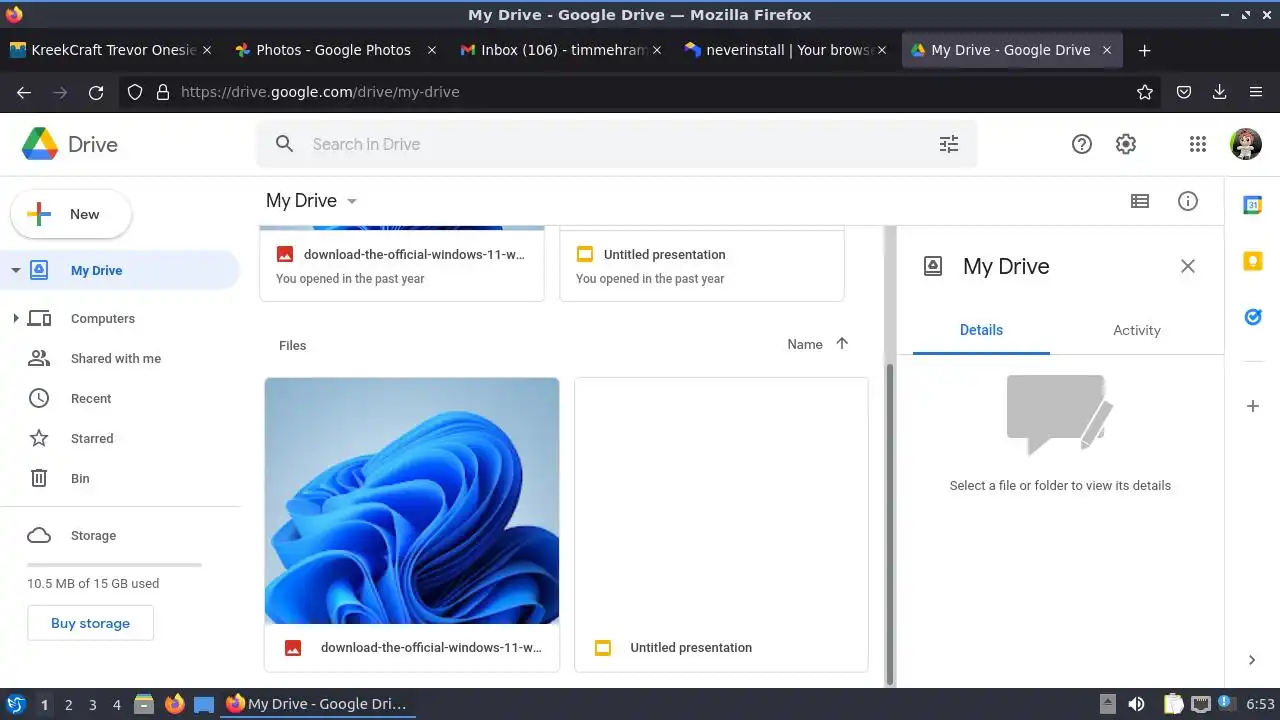Expand Computers tree in sidebar
The height and width of the screenshot is (720, 1280).
click(15, 318)
